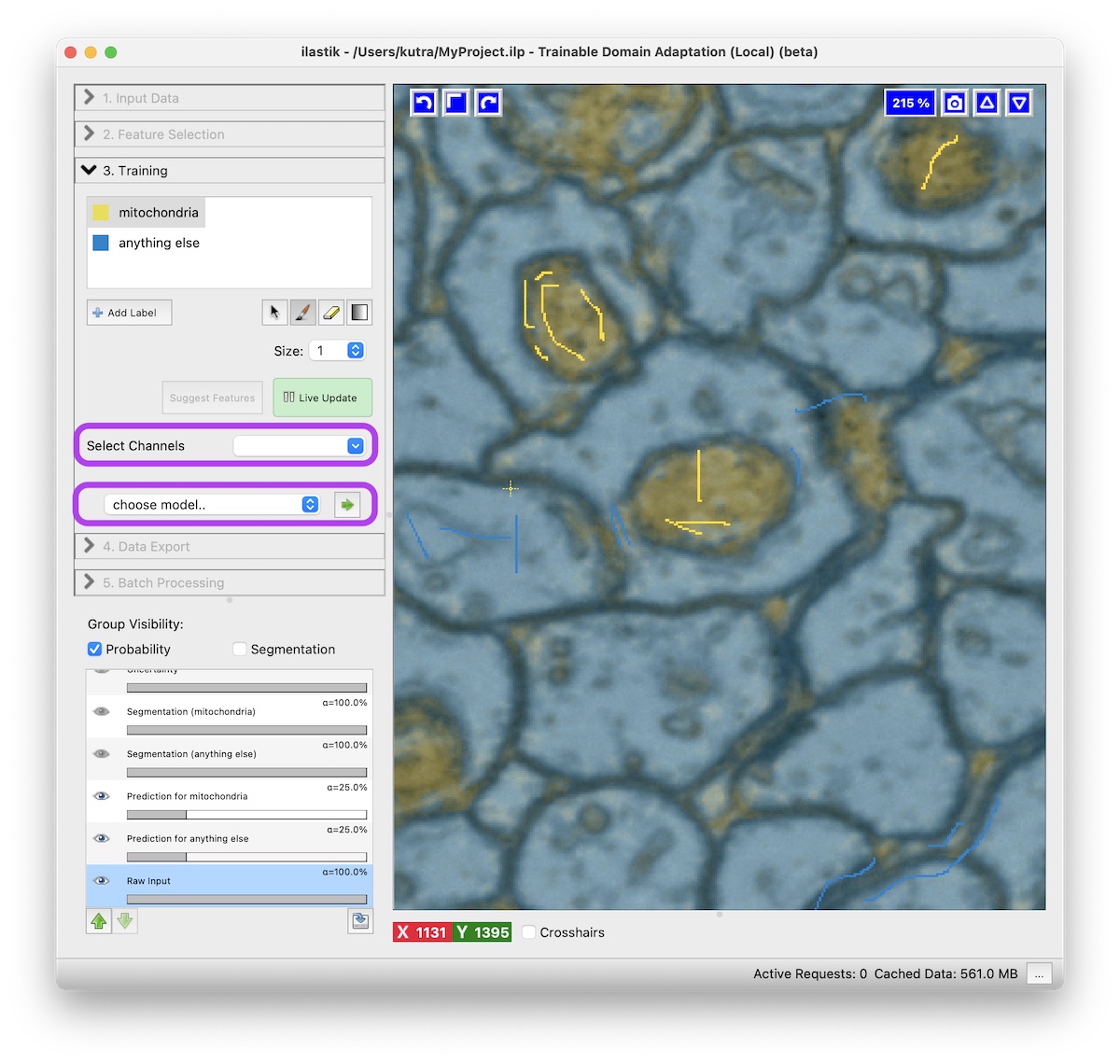Select the mitochondria label row
Screen dimensions: 1120x1064
click(x=147, y=213)
